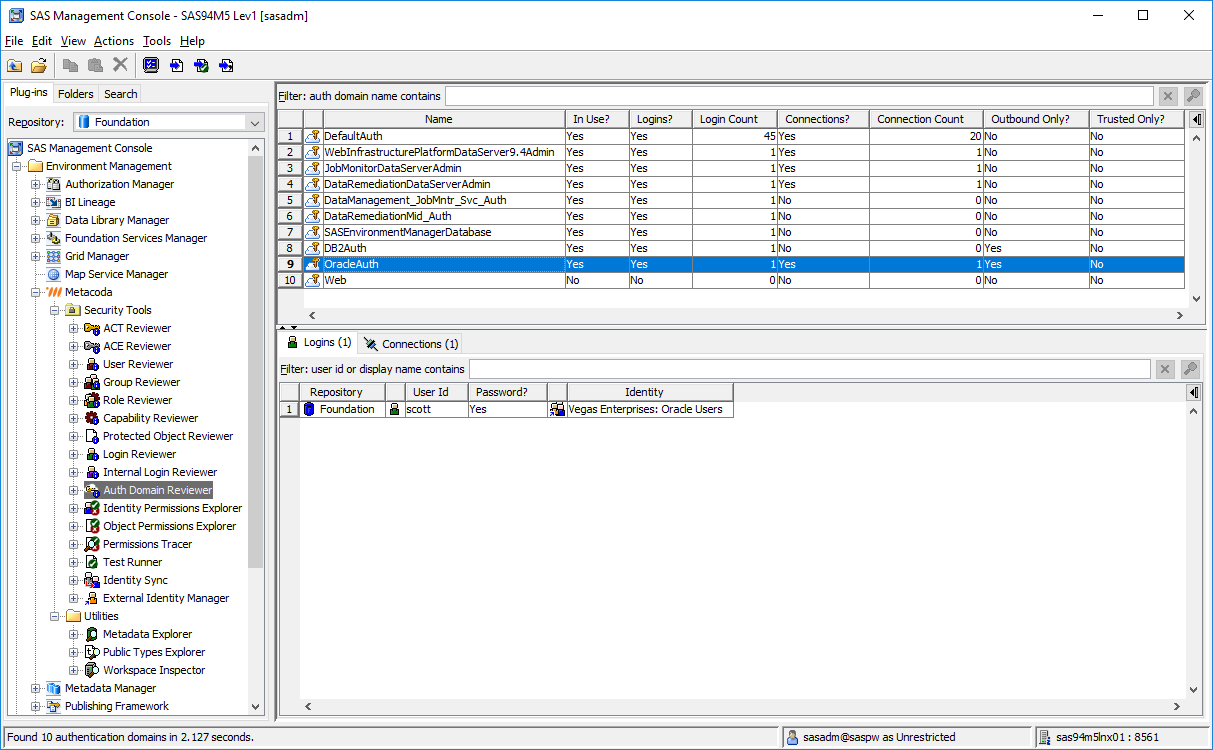Select the Object Permissions Explorer icon
This screenshot has height=750, width=1213.
pos(92,526)
